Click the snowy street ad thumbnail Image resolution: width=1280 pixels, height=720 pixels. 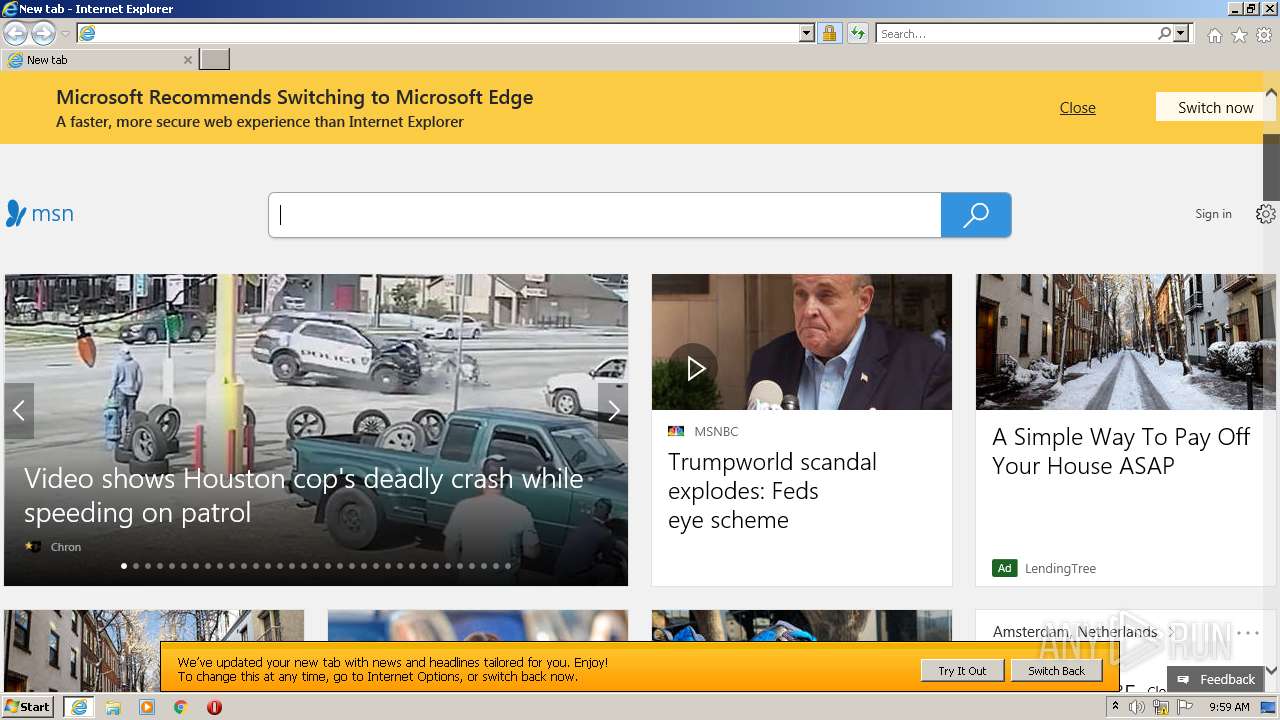[x=1126, y=342]
